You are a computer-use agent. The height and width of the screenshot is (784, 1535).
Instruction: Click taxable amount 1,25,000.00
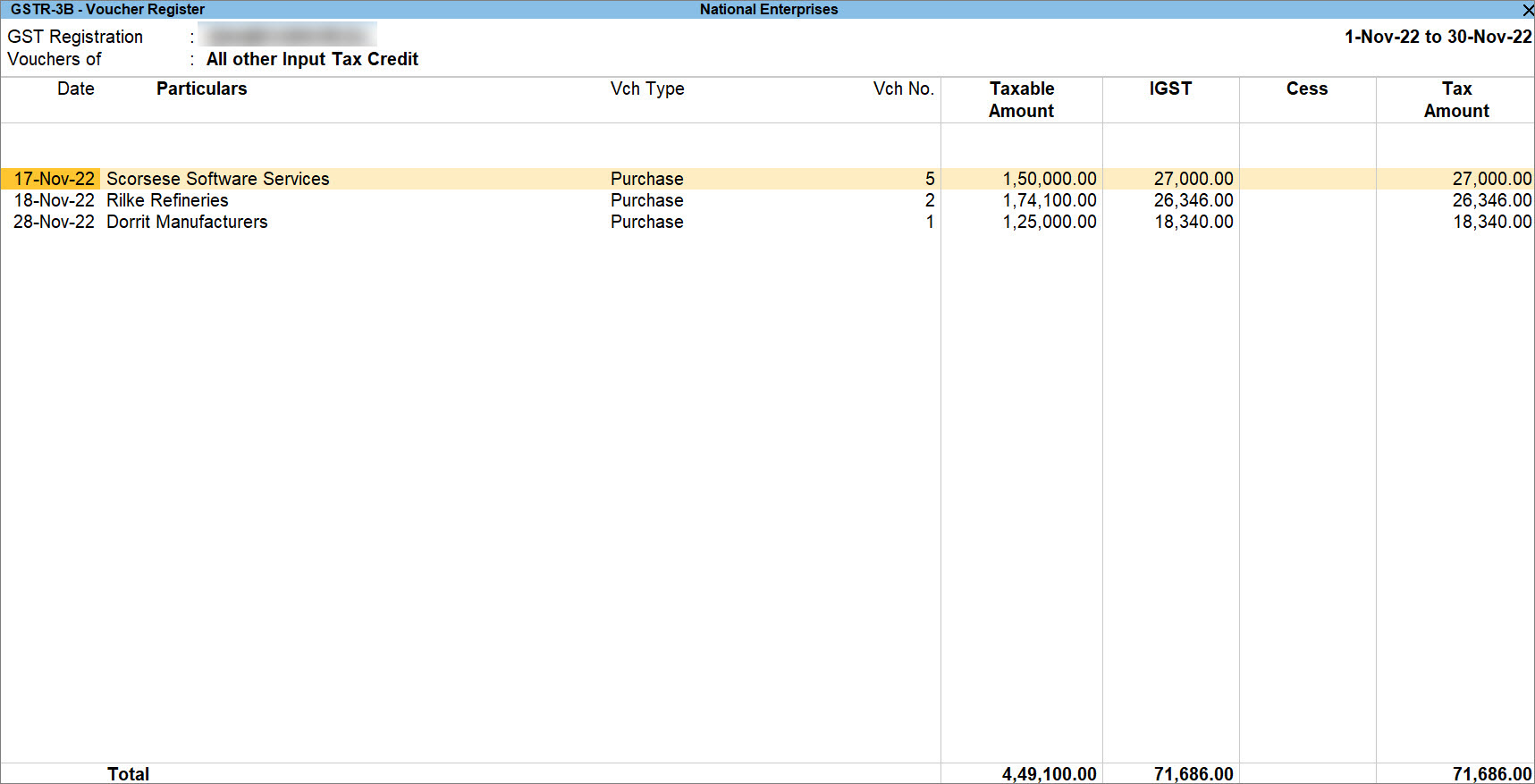(1050, 222)
